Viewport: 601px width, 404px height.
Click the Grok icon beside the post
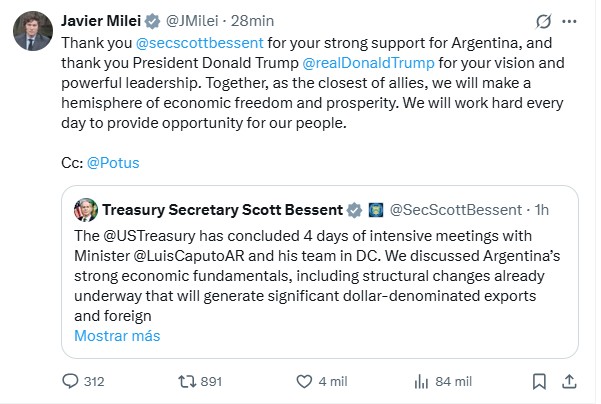tap(542, 21)
